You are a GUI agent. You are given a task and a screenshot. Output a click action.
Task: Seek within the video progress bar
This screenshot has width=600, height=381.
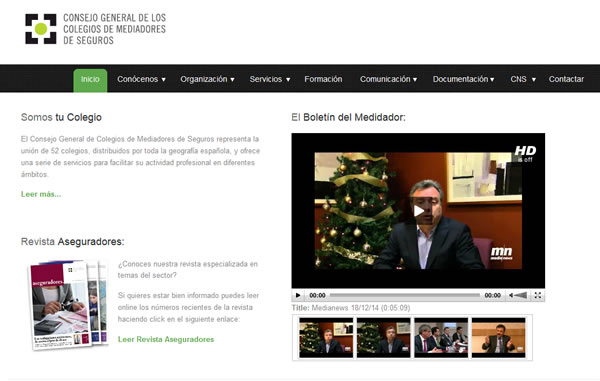(x=405, y=295)
